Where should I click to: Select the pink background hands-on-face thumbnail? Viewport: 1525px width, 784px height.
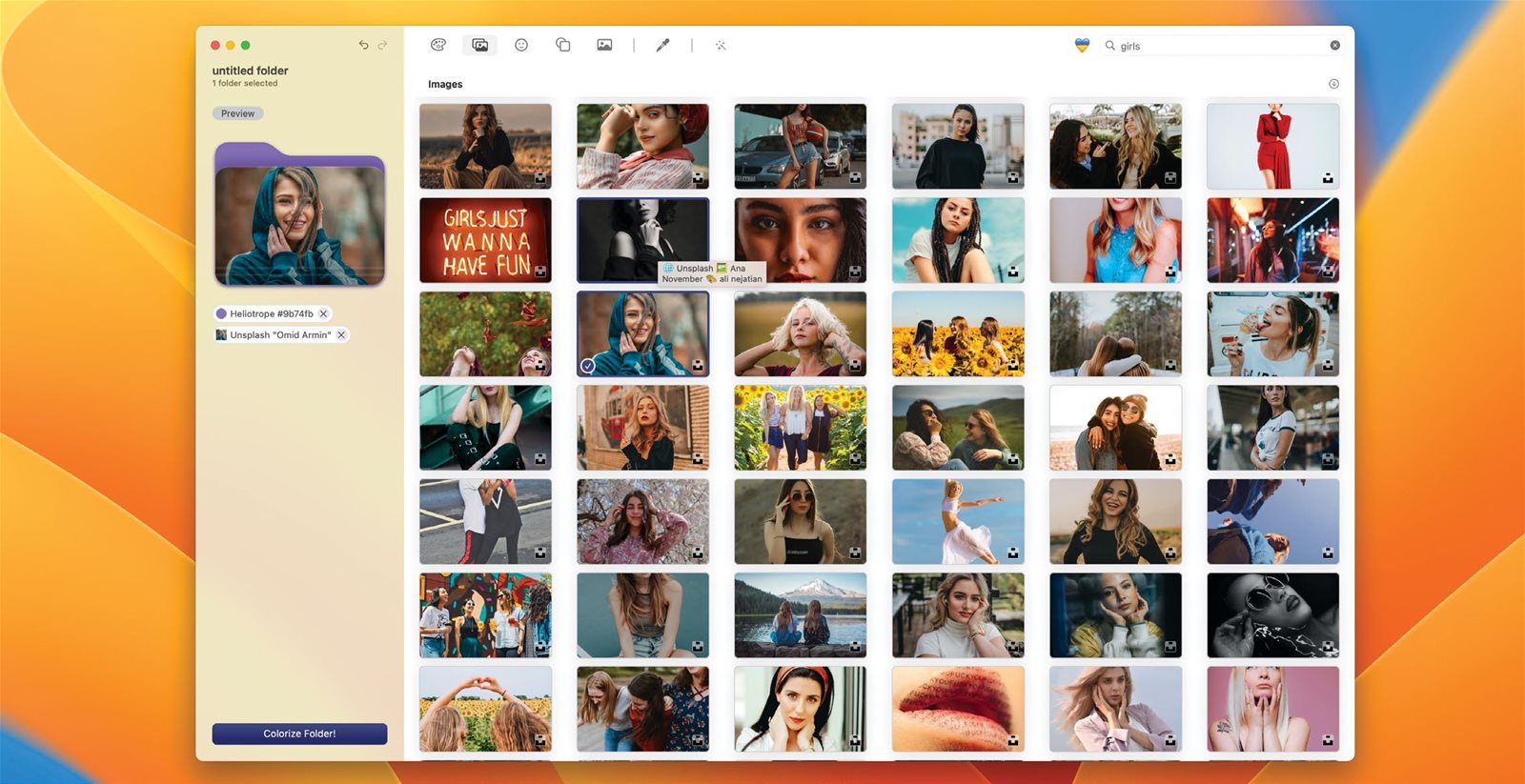[x=1272, y=708]
